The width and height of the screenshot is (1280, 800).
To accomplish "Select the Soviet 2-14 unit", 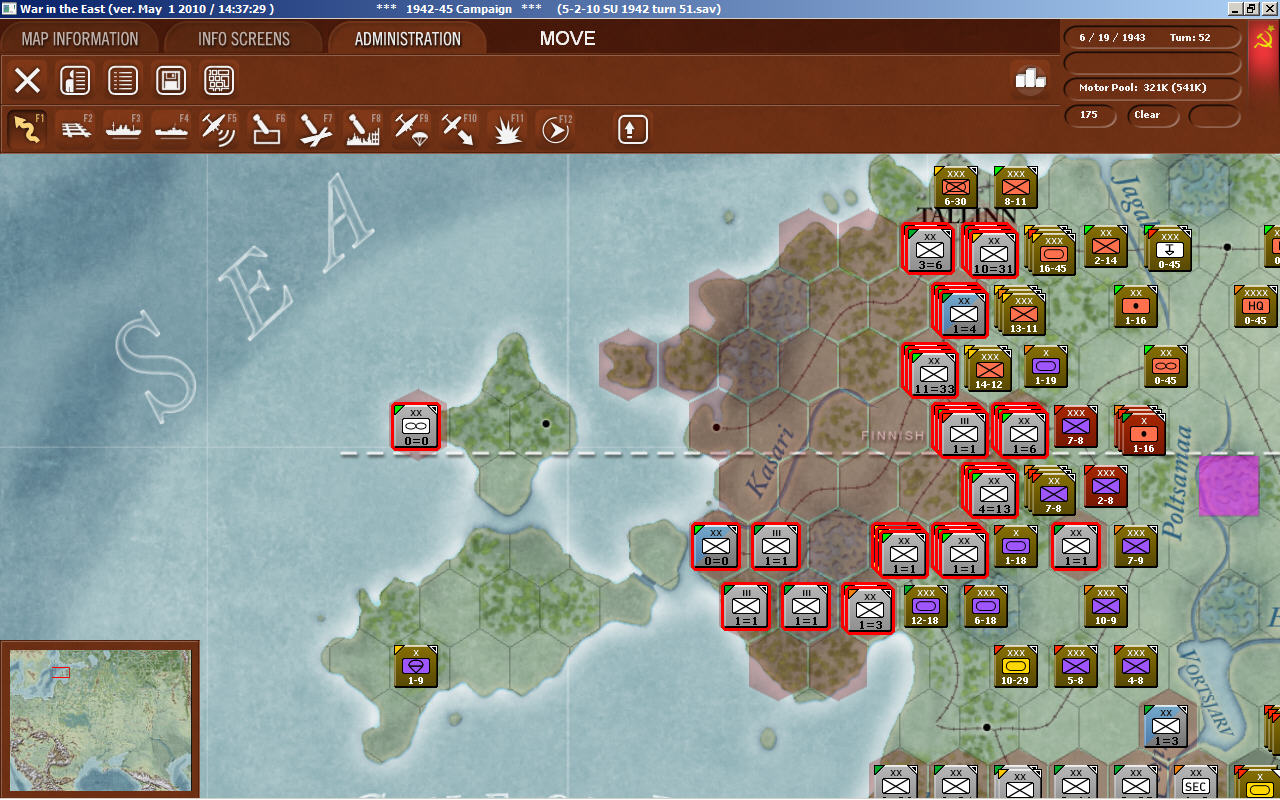I will 1105,247.
